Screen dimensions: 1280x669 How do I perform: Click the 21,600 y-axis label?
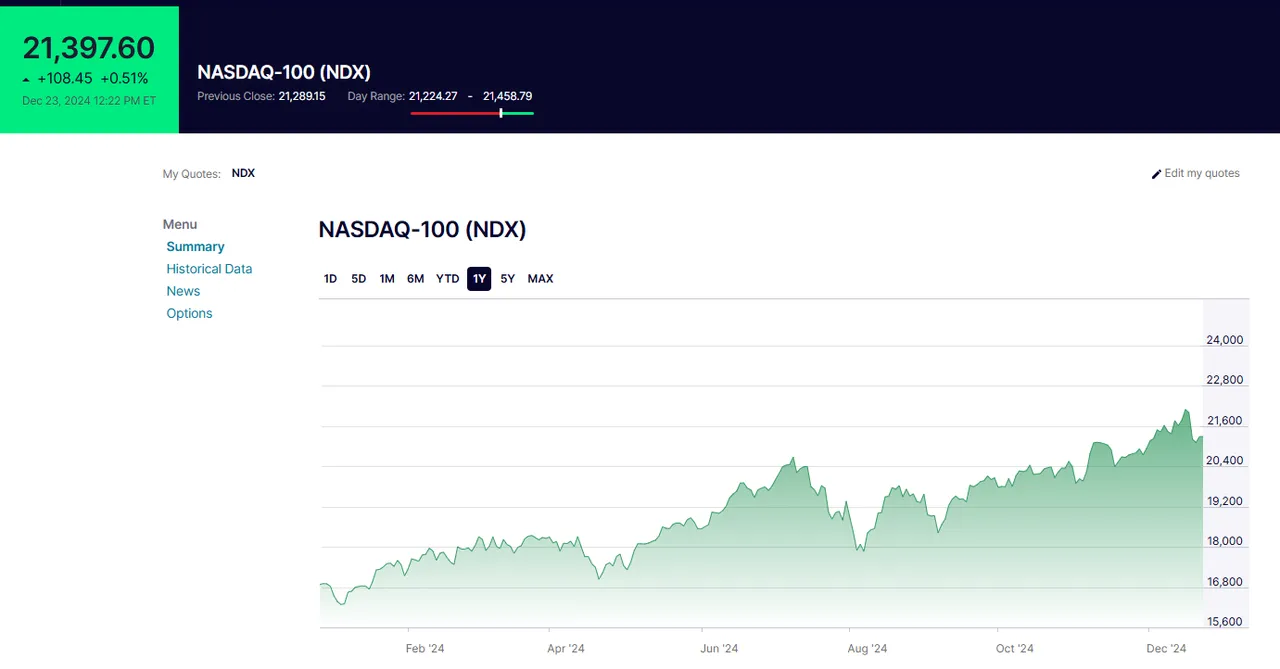tap(1225, 421)
